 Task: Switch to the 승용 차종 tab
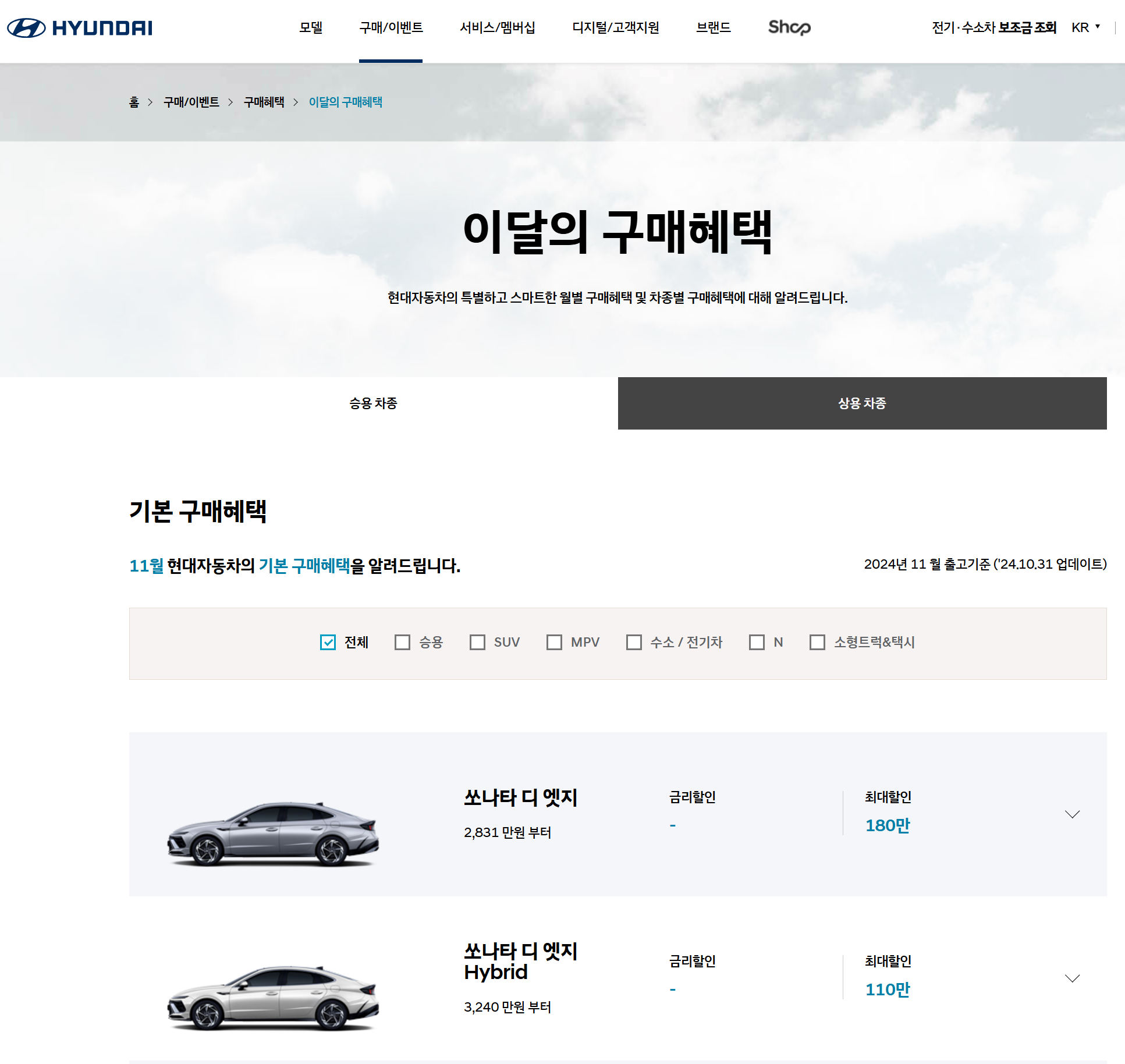tap(371, 404)
